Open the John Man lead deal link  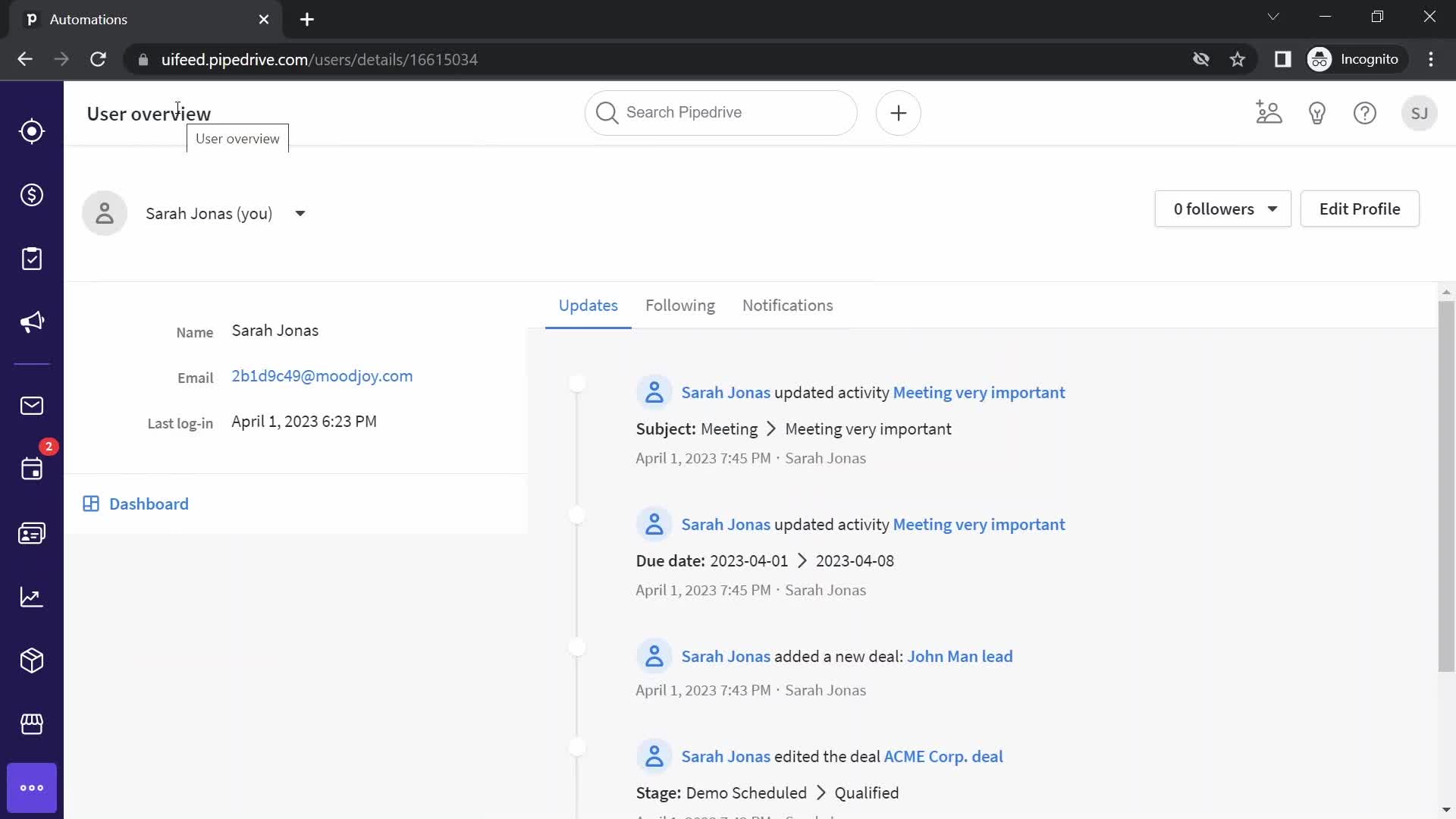tap(959, 657)
